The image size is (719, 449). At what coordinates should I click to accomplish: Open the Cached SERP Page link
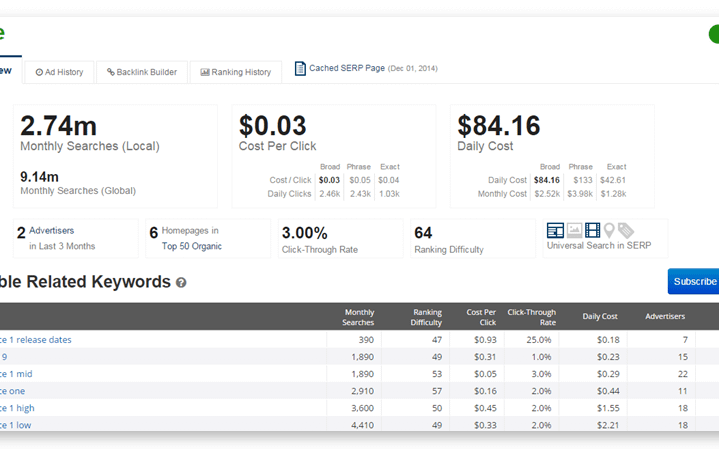coord(347,68)
